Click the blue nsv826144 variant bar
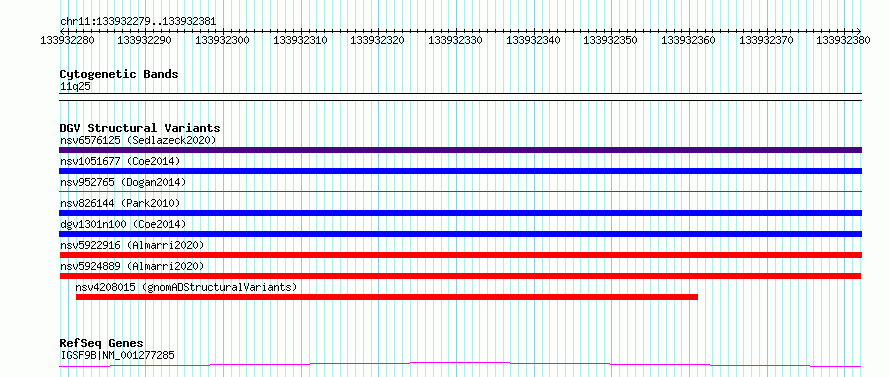 [460, 213]
